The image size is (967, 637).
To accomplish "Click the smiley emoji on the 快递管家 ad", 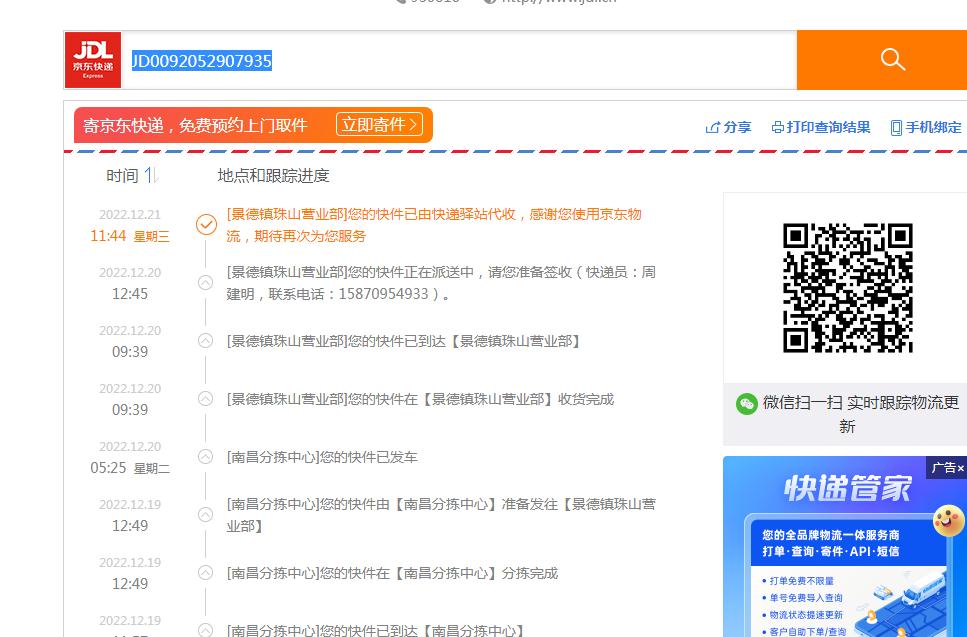I will point(948,521).
